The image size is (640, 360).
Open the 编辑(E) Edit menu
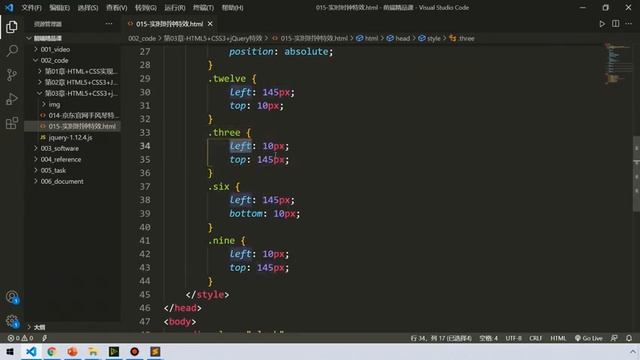point(60,7)
